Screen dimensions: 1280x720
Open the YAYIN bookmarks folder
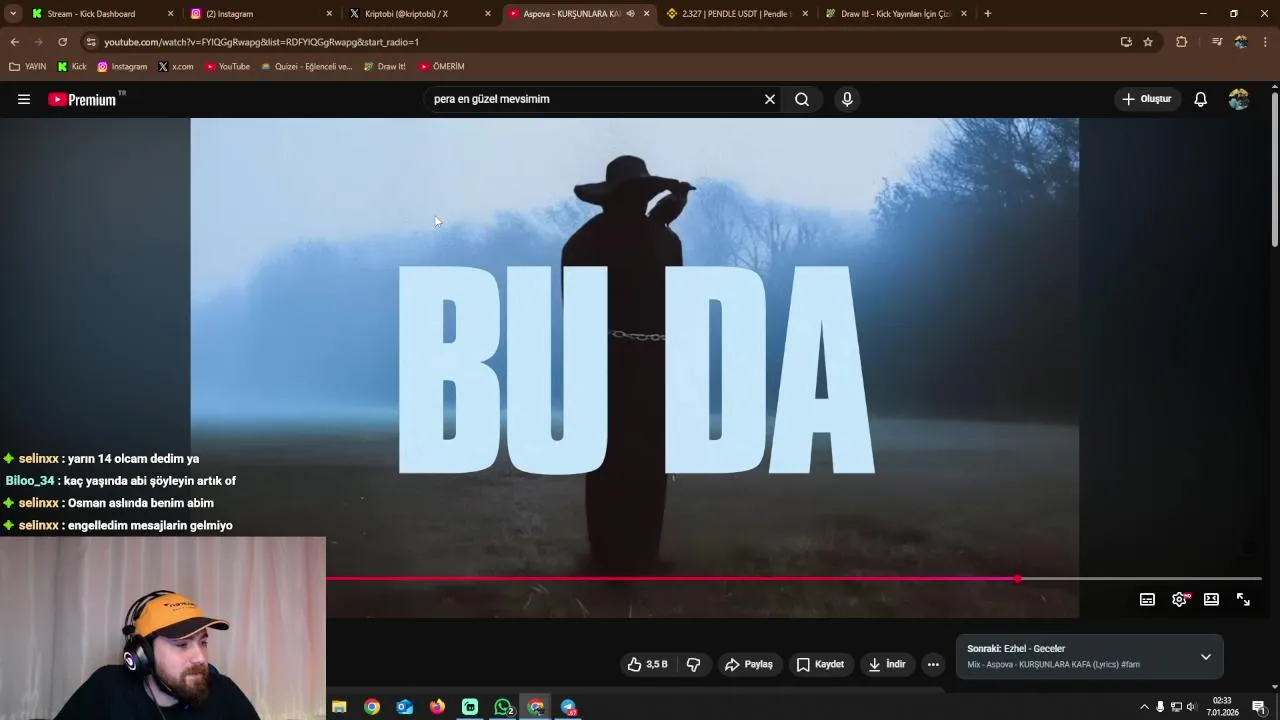(28, 67)
